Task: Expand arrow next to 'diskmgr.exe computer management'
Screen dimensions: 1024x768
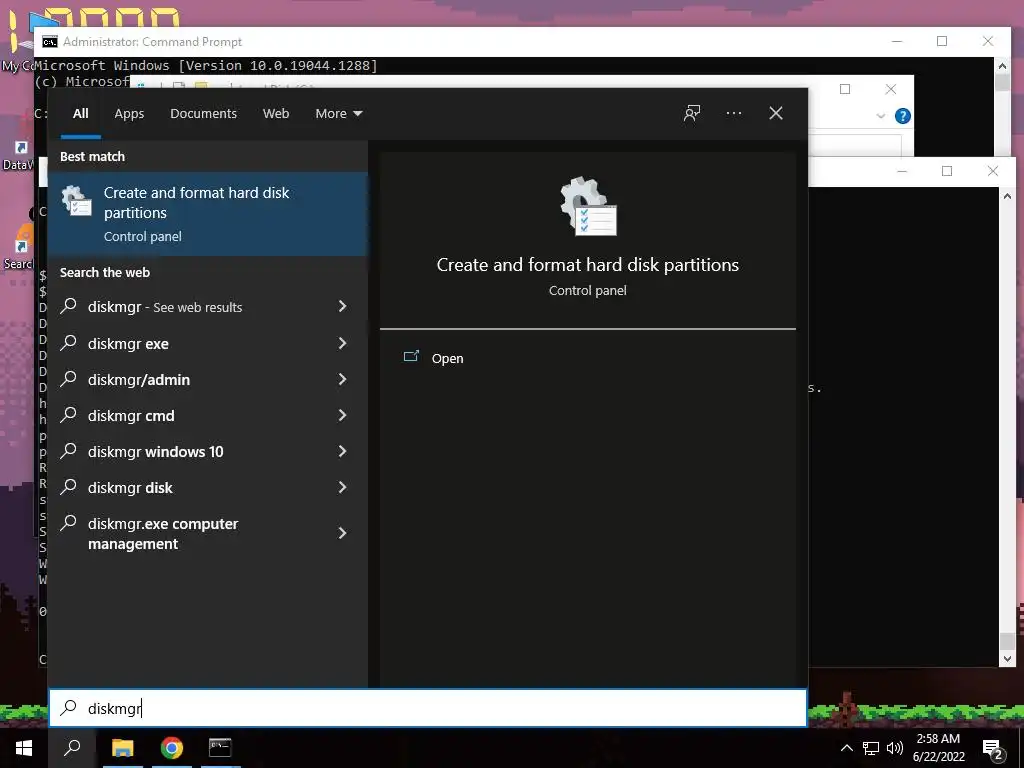Action: pos(342,534)
